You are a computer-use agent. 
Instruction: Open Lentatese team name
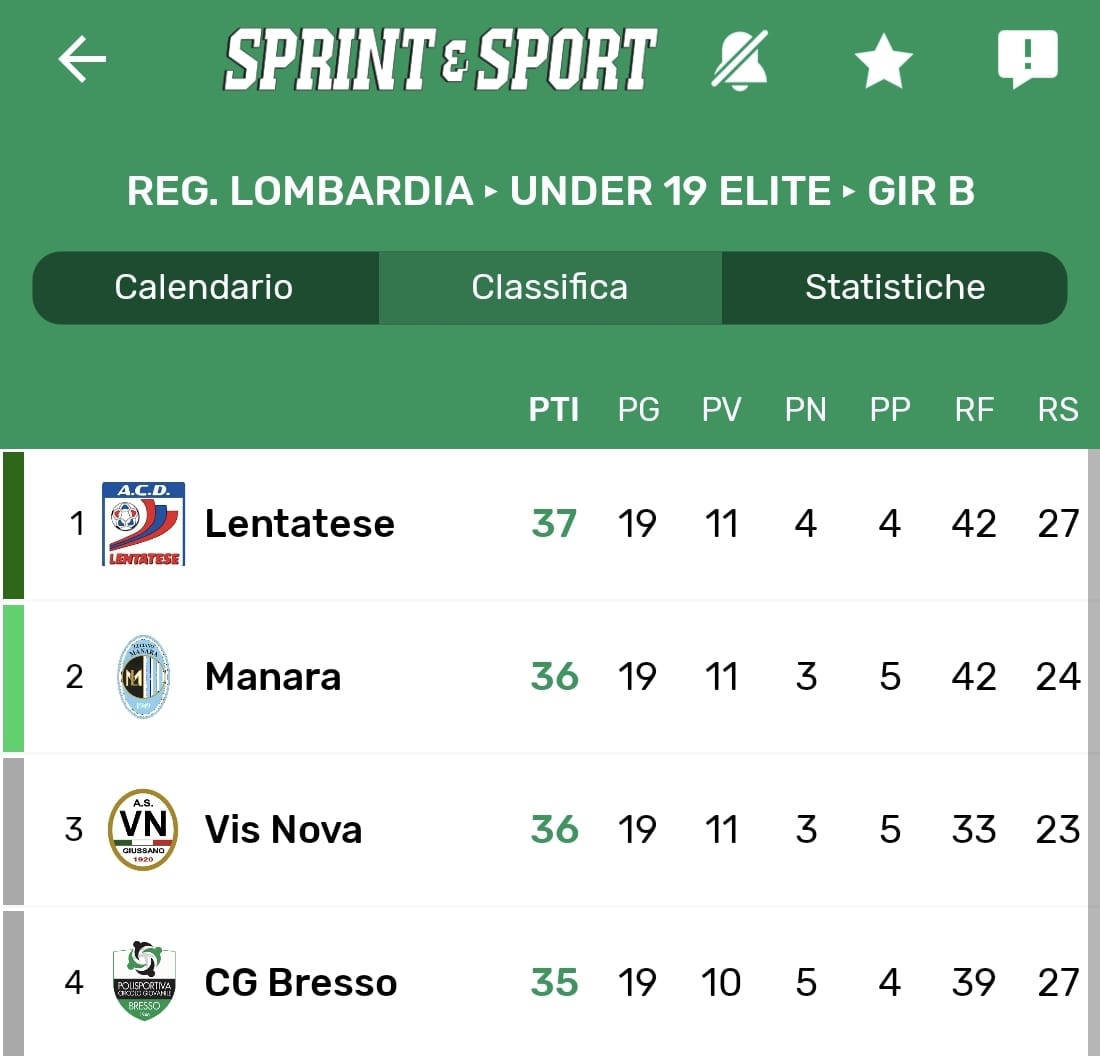pos(299,524)
